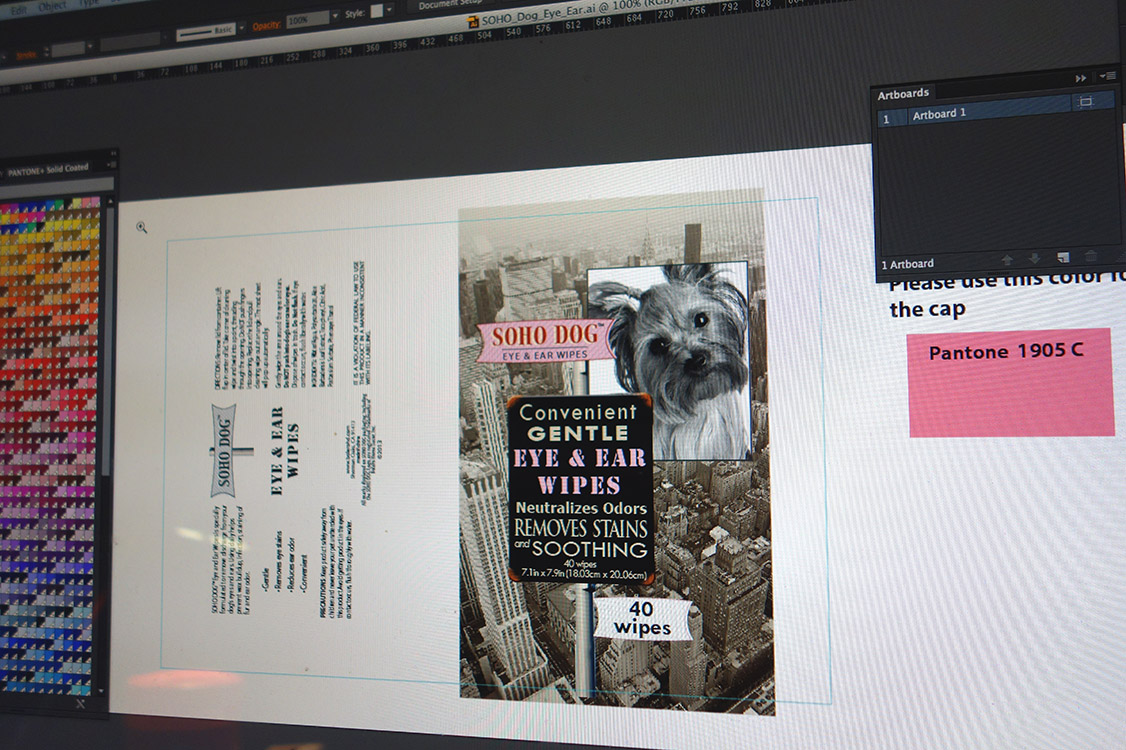Open the stroke weight dropdown arrow
This screenshot has height=750, width=1126.
90,47
